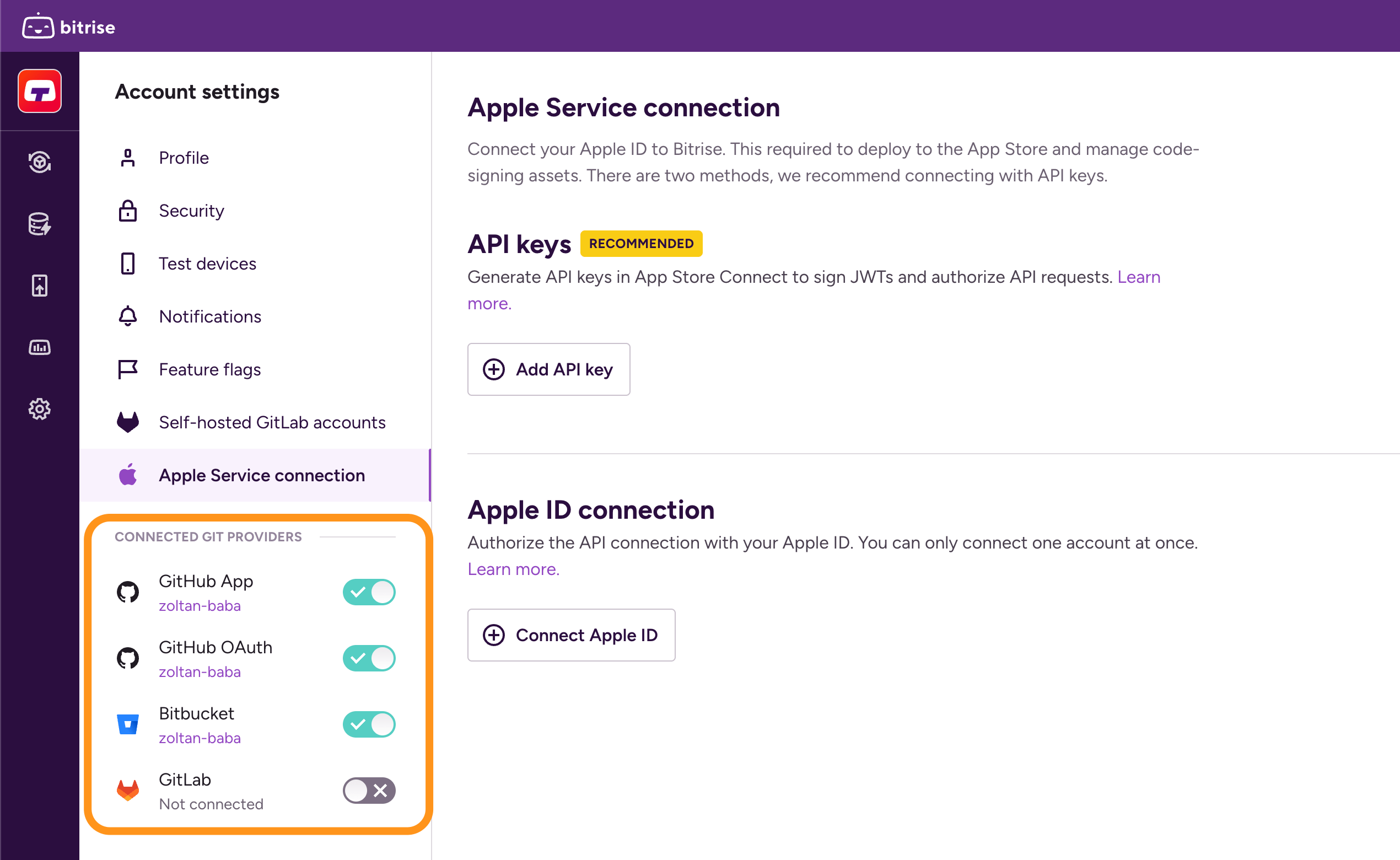This screenshot has height=860, width=1400.
Task: Turn off the Bitbucket connection toggle
Action: tap(369, 724)
